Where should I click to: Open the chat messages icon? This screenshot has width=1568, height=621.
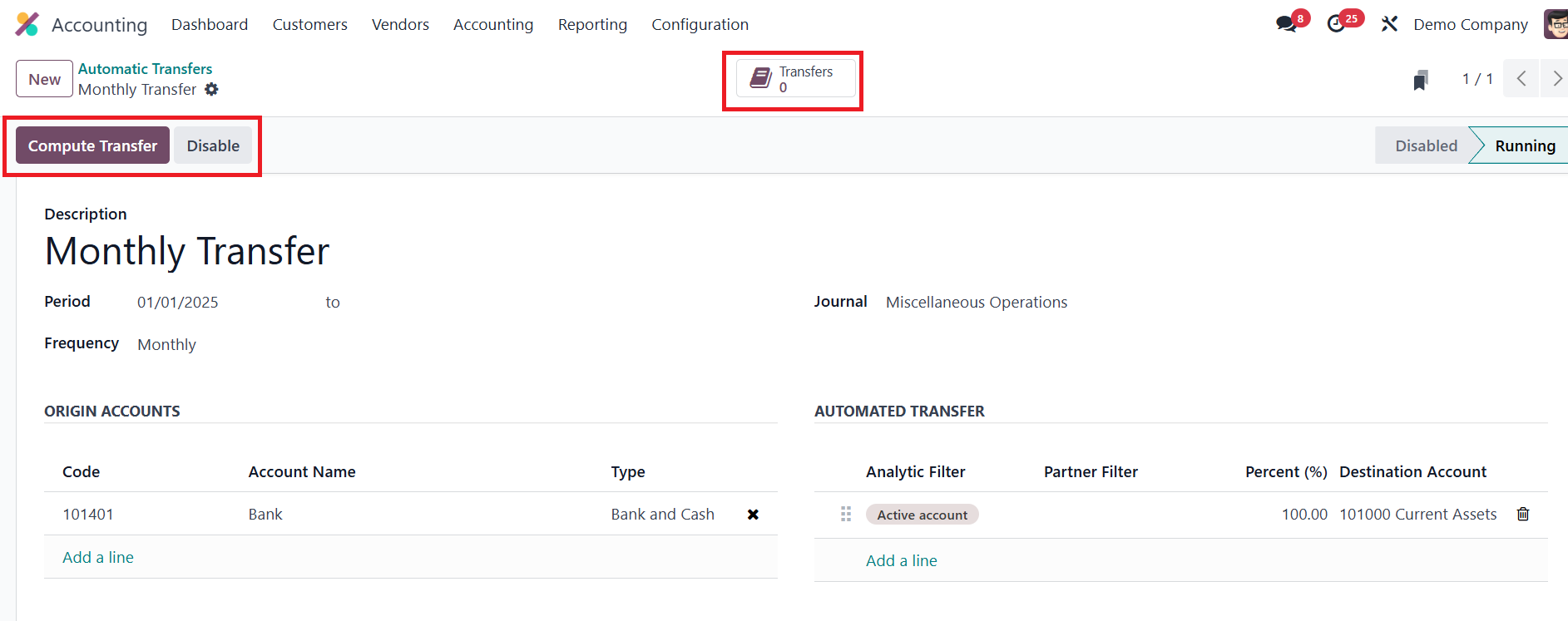click(1286, 24)
